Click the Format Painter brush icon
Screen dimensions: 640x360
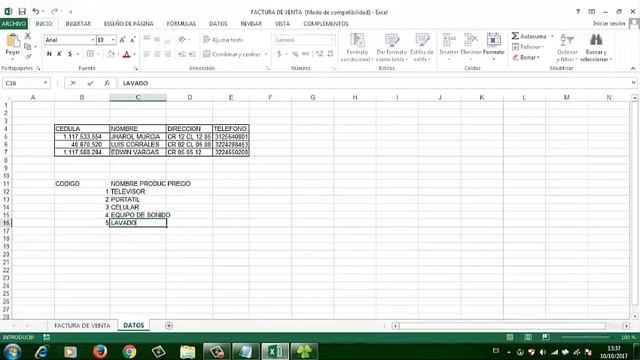[x=28, y=56]
